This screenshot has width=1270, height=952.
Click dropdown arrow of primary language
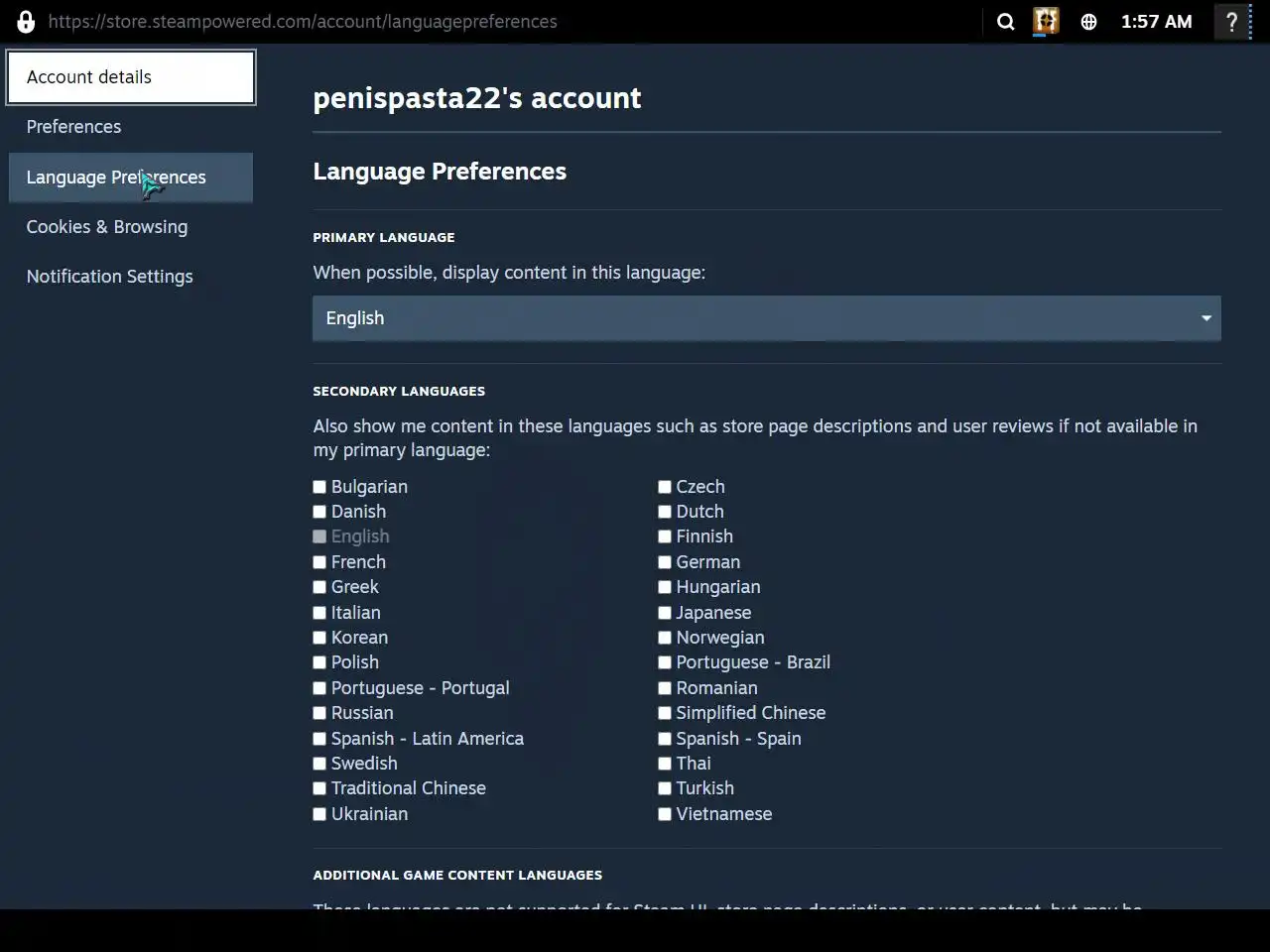point(1206,318)
